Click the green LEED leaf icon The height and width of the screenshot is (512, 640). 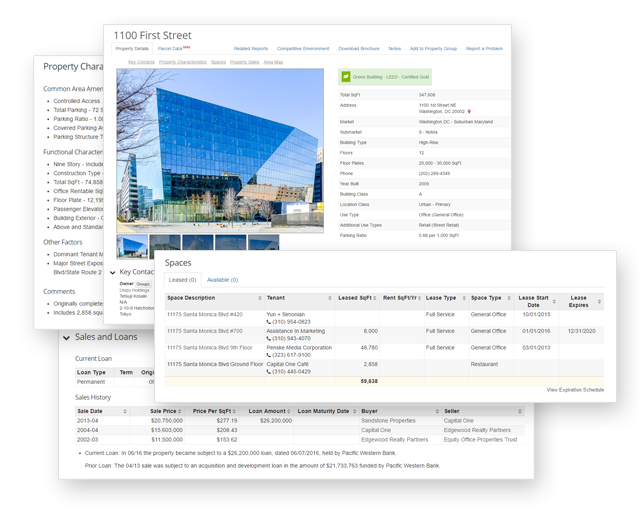[x=346, y=76]
